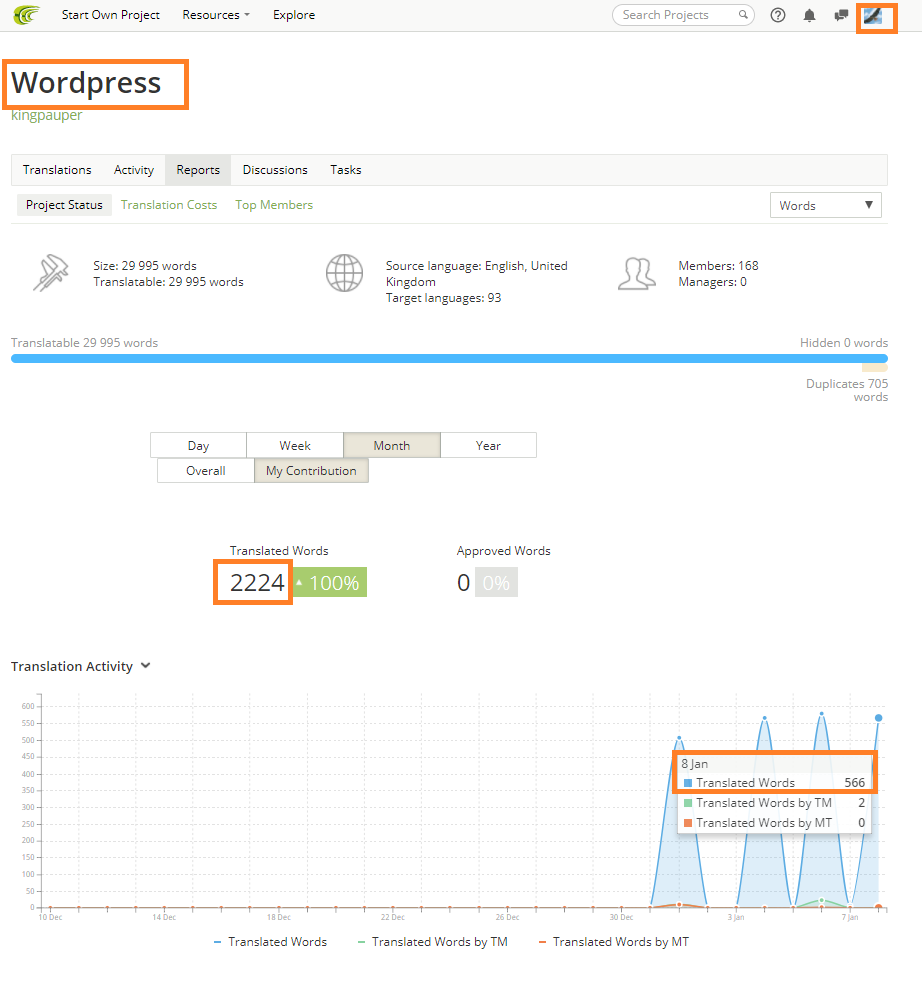922x985 pixels.
Task: Click in the Search Projects field
Action: coord(683,15)
